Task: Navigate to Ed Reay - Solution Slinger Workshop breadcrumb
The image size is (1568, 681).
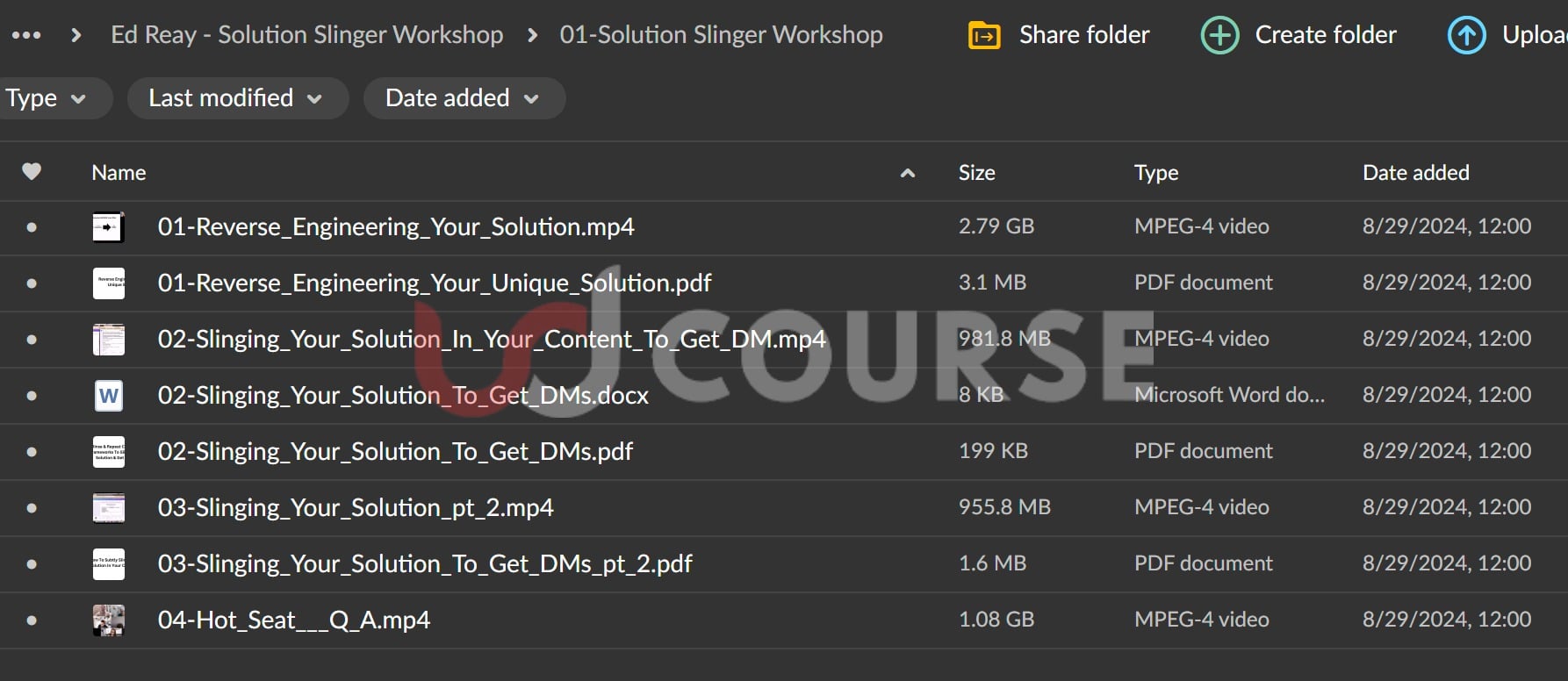Action: 306,34
